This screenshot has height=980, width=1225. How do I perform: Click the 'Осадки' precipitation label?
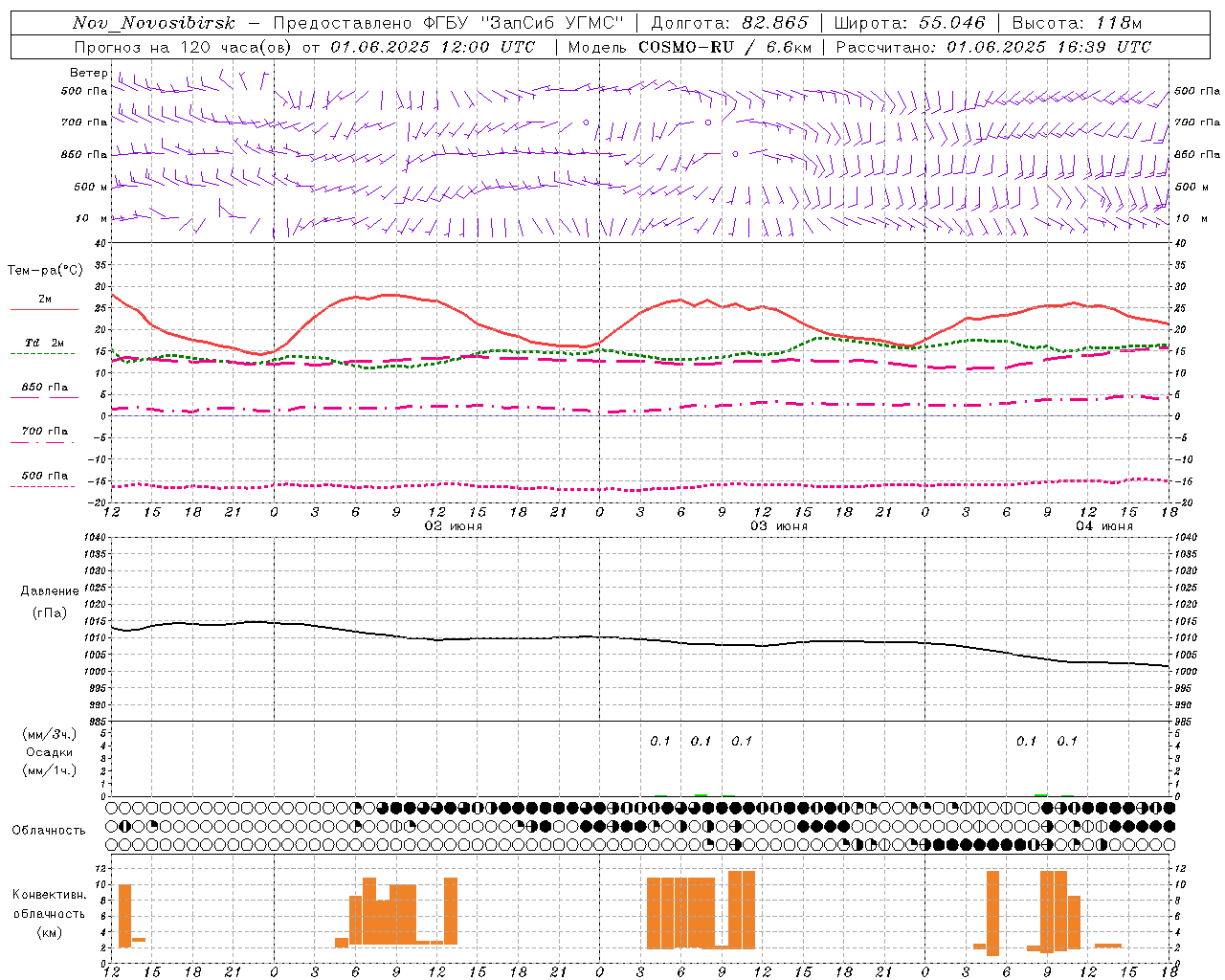pos(50,752)
